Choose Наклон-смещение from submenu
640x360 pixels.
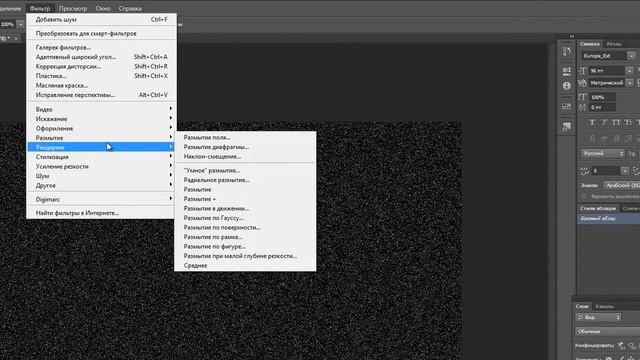245,156
